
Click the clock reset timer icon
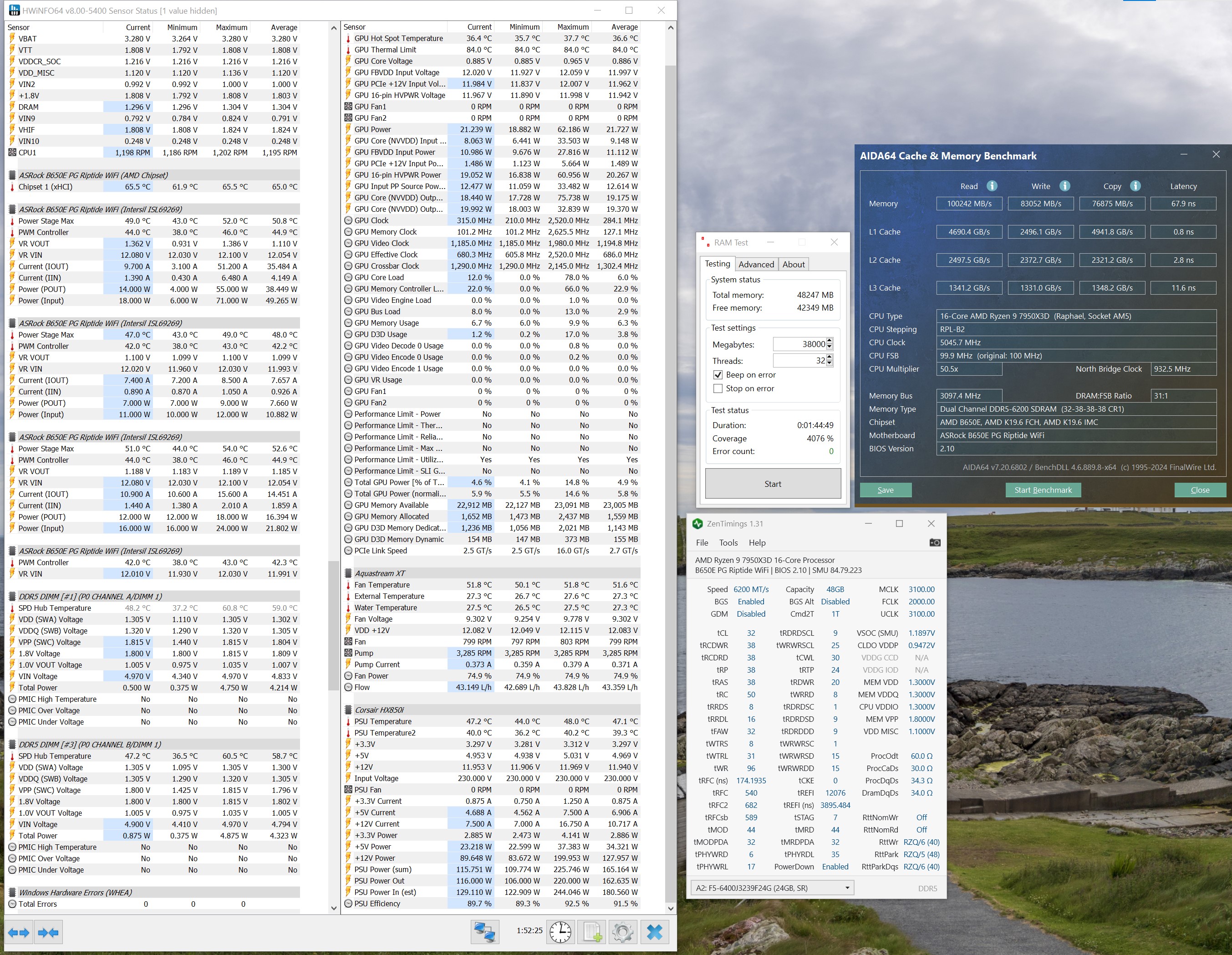[x=560, y=932]
